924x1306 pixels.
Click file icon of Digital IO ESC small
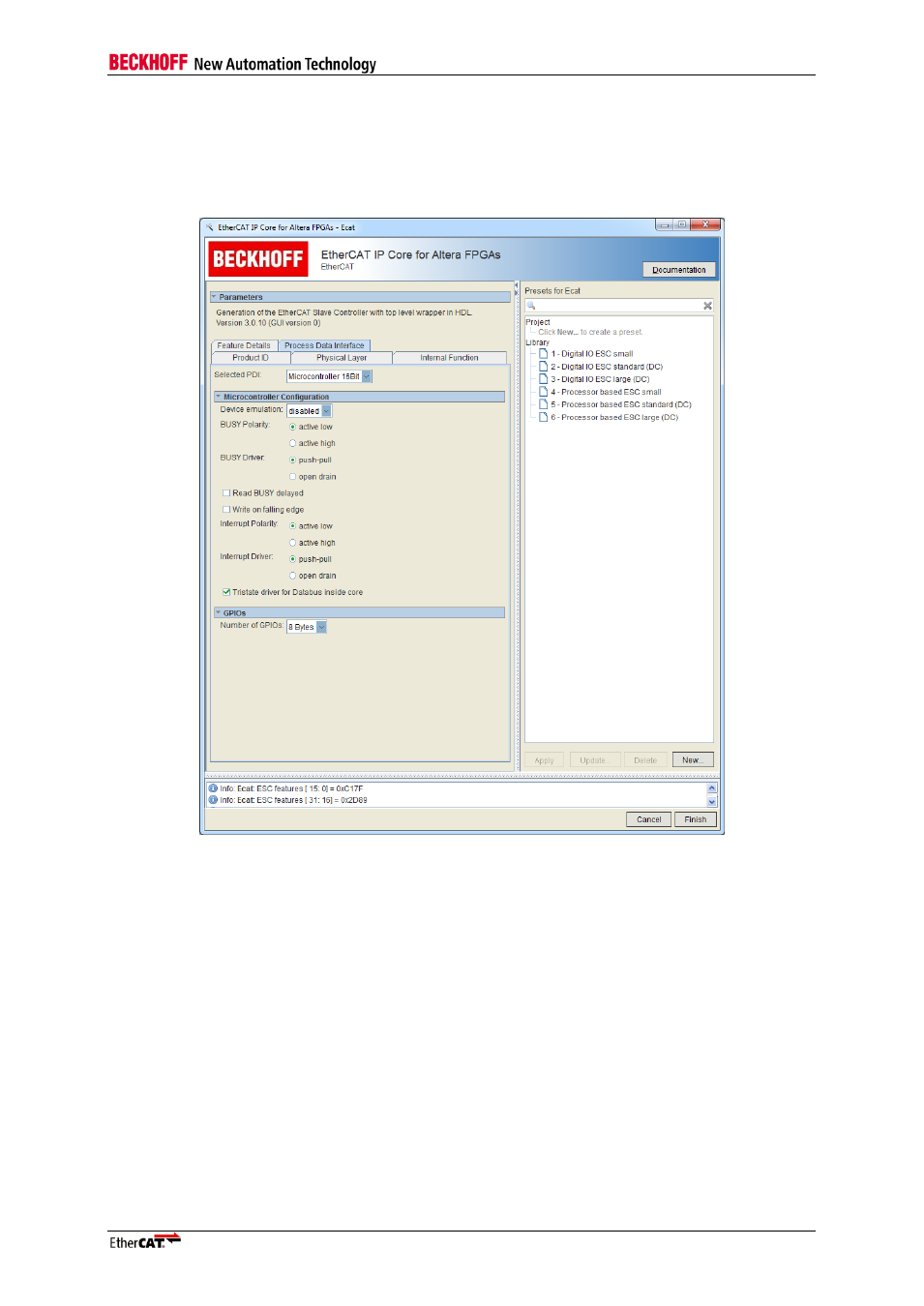544,354
